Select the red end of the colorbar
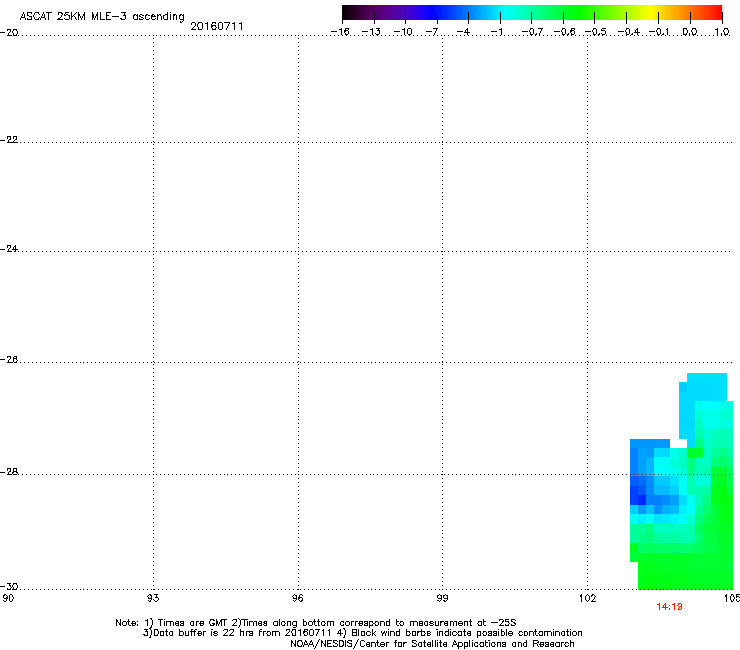 tap(715, 12)
